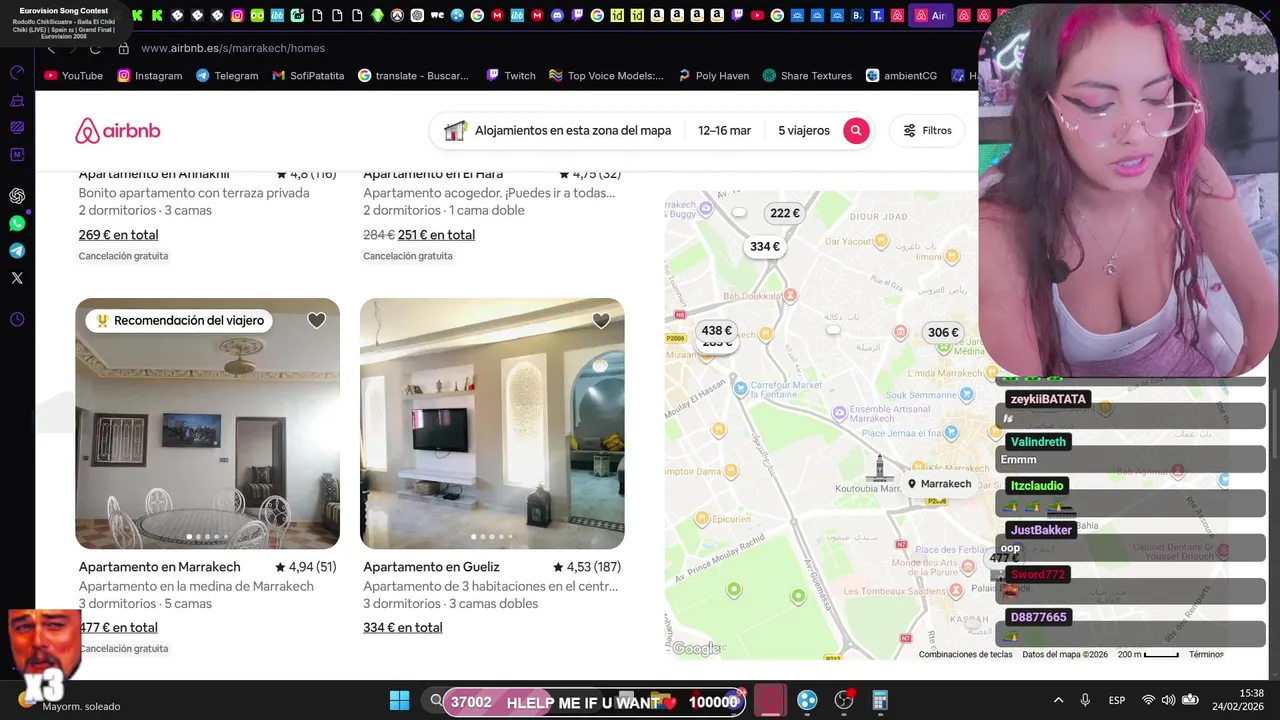Open the volume speaker tray icon
The width and height of the screenshot is (1280, 720).
pos(1169,701)
